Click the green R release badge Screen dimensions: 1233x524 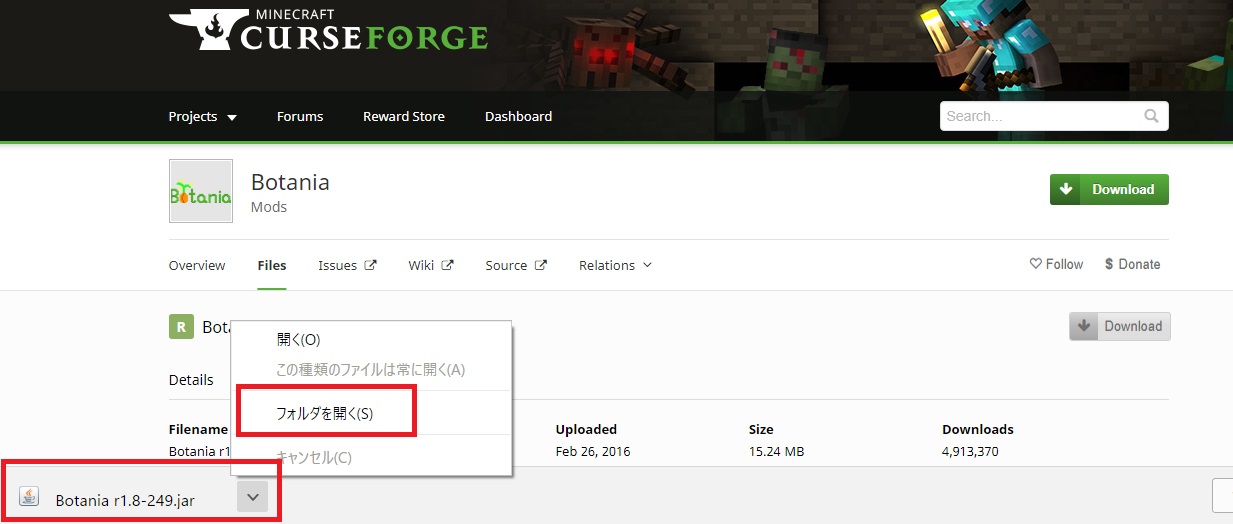click(181, 326)
